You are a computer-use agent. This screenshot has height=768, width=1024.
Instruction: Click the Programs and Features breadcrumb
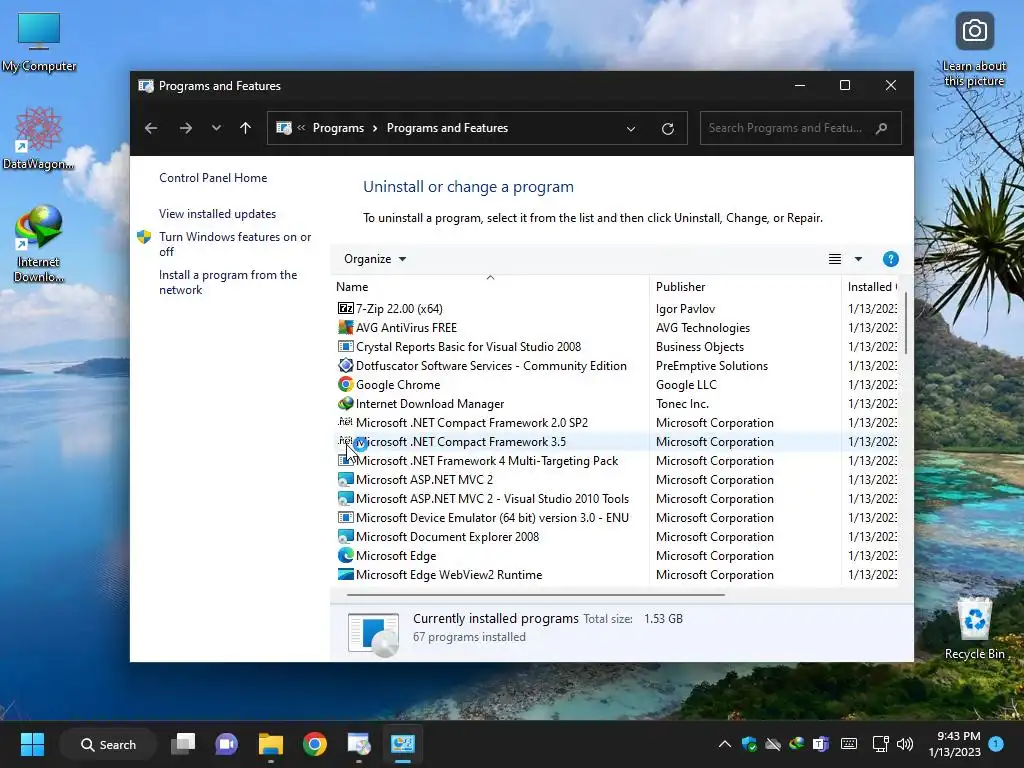click(447, 128)
